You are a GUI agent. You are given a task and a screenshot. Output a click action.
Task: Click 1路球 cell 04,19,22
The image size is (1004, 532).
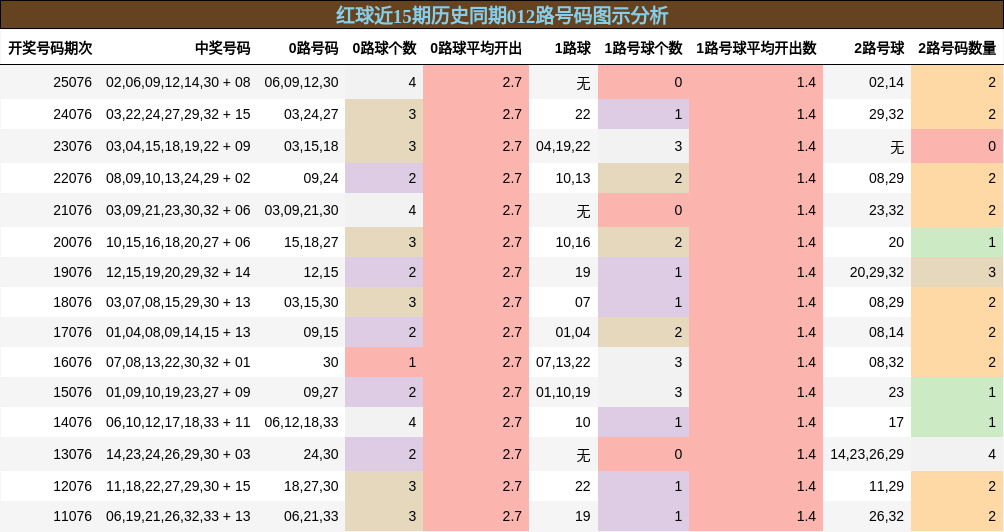[563, 146]
